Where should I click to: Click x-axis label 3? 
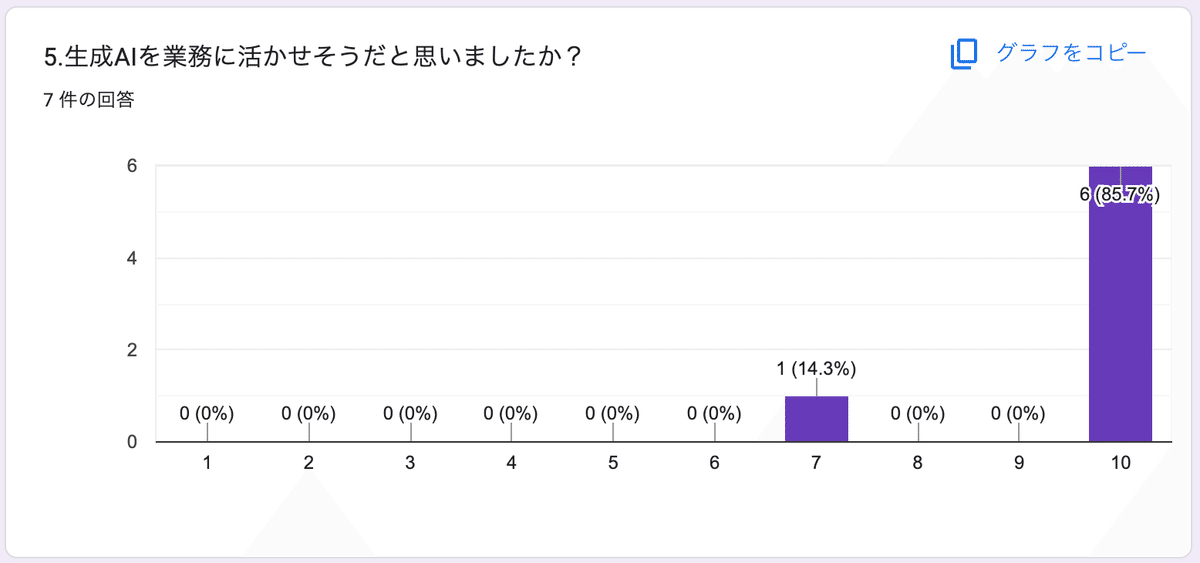click(x=410, y=463)
